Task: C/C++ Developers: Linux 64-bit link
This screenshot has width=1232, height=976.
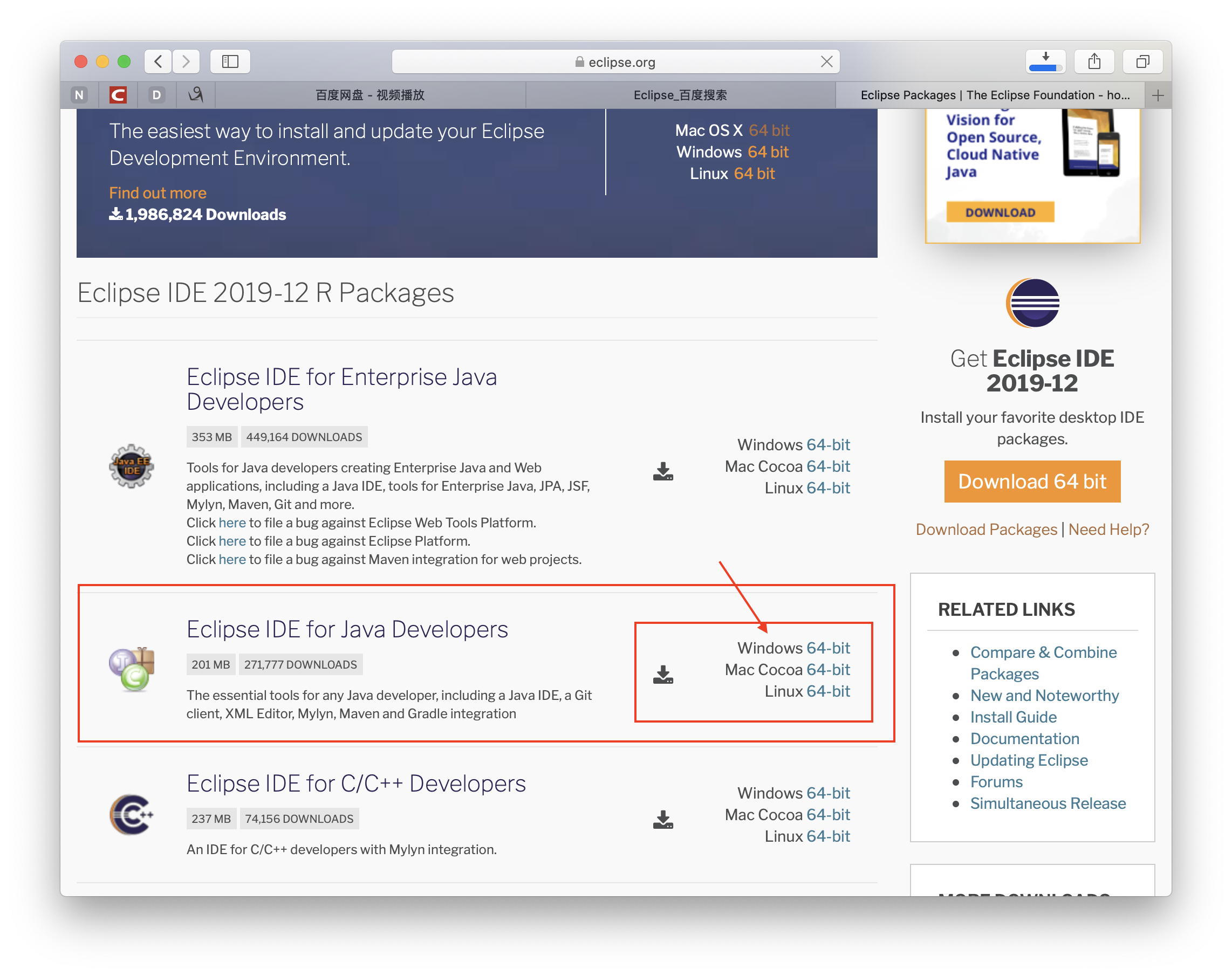Action: click(x=828, y=837)
